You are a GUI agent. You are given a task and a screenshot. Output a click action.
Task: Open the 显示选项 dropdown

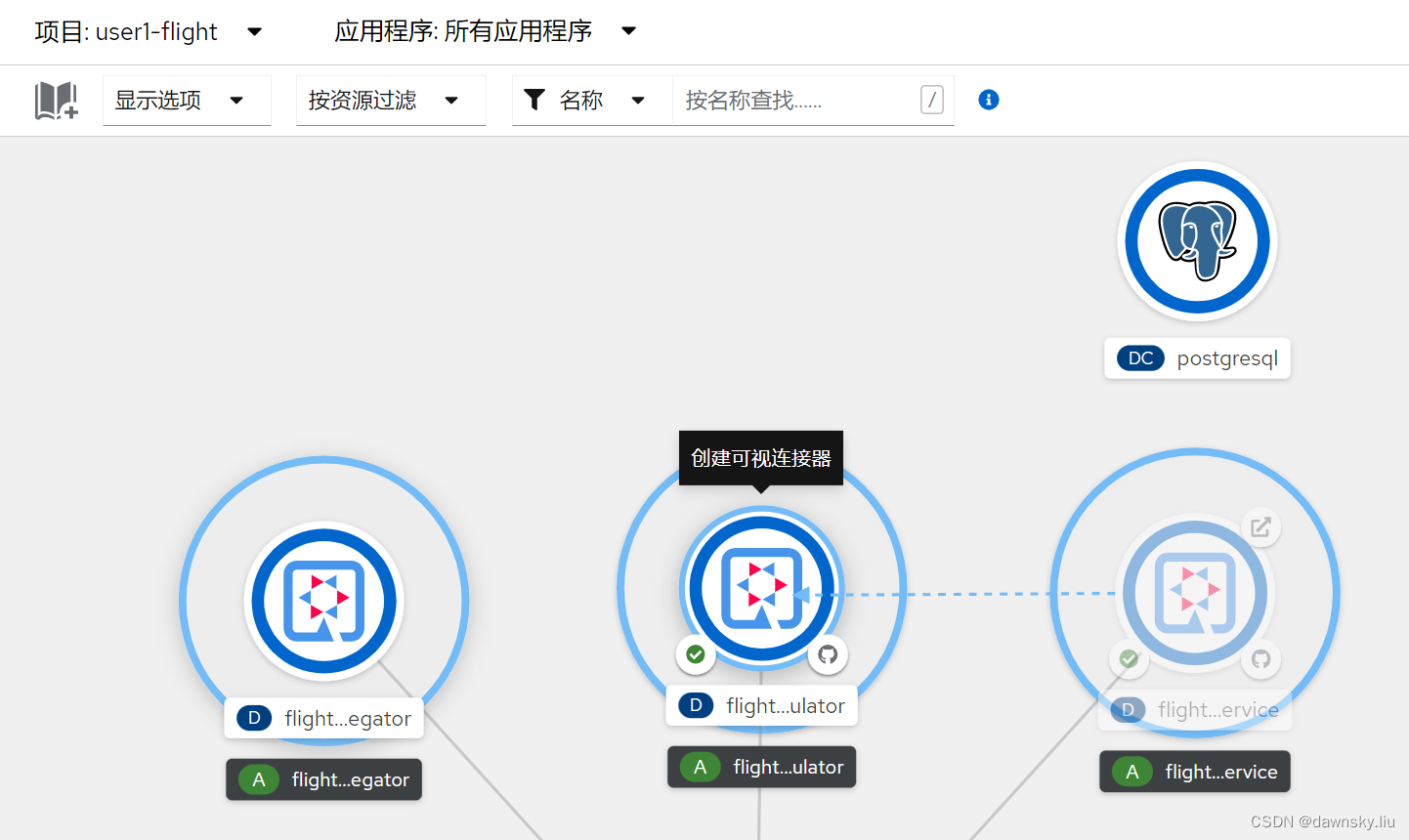point(187,101)
